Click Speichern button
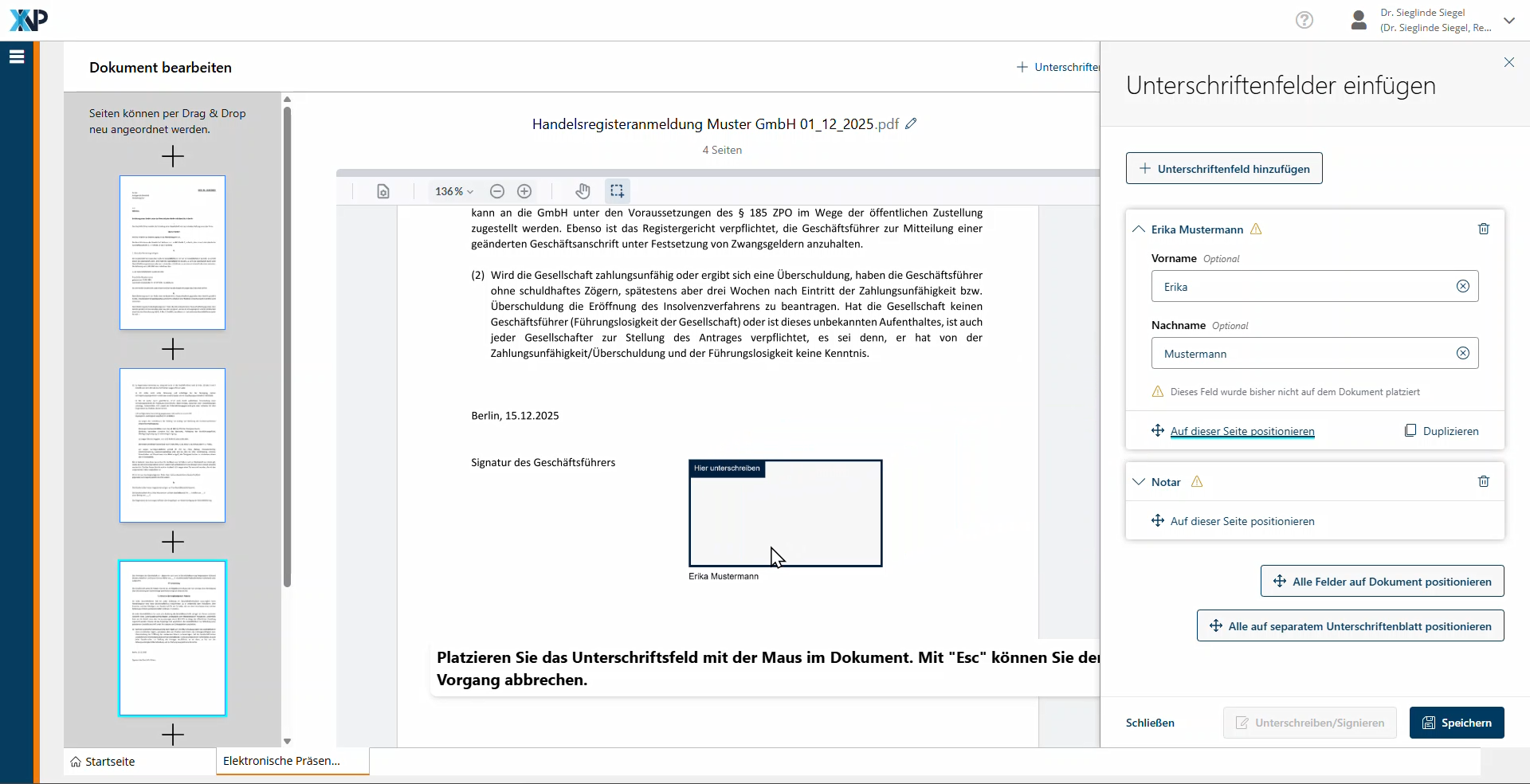Screen dimensions: 1530x784 [1456, 723]
